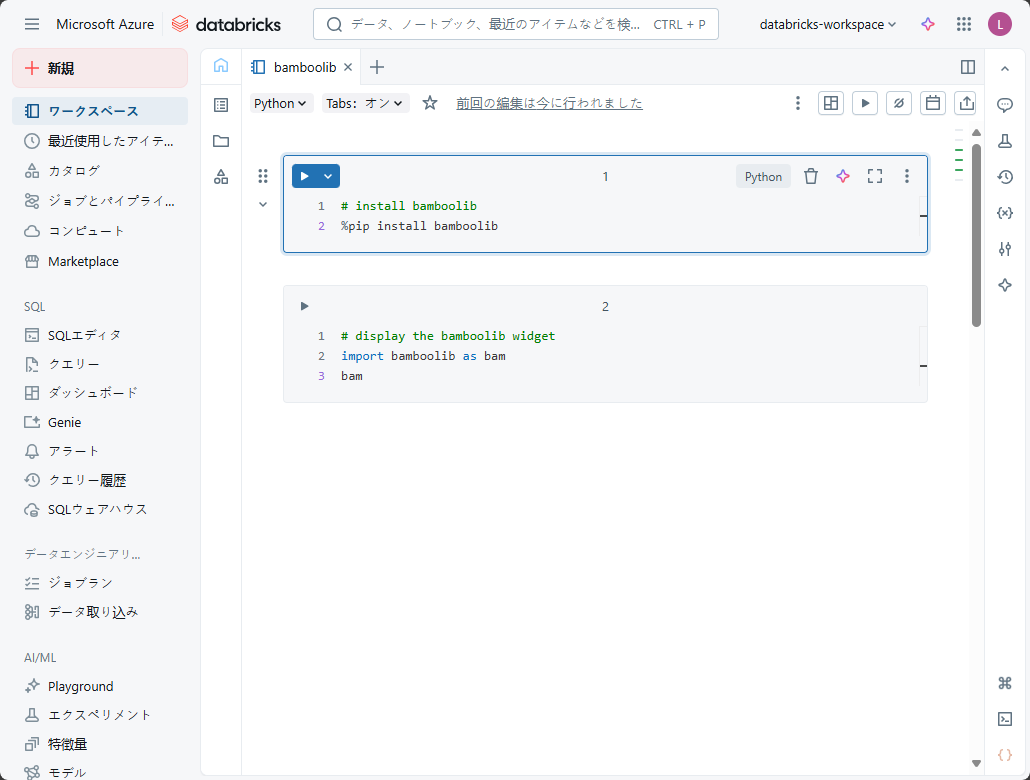Open the notebook schedule calendar icon
This screenshot has width=1030, height=780.
tap(932, 103)
